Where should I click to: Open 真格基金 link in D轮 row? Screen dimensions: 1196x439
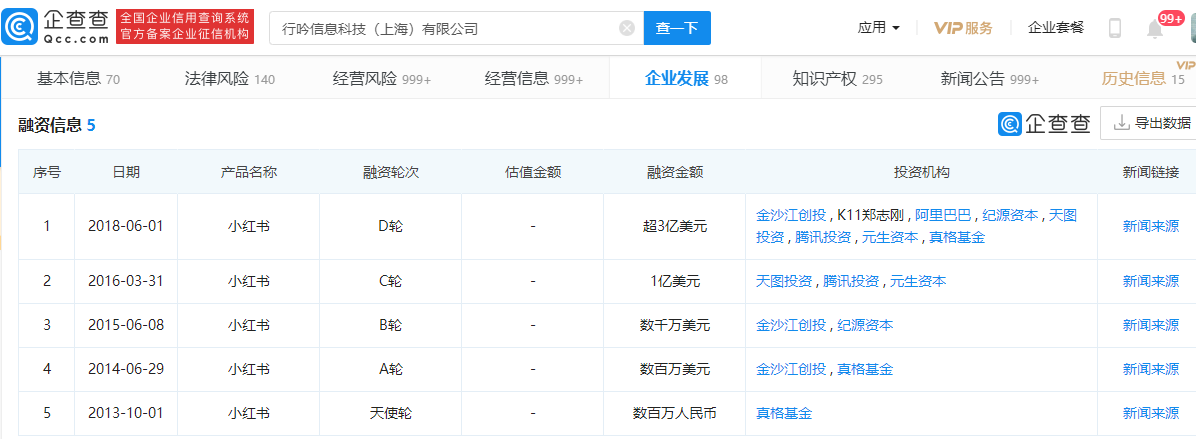point(957,237)
